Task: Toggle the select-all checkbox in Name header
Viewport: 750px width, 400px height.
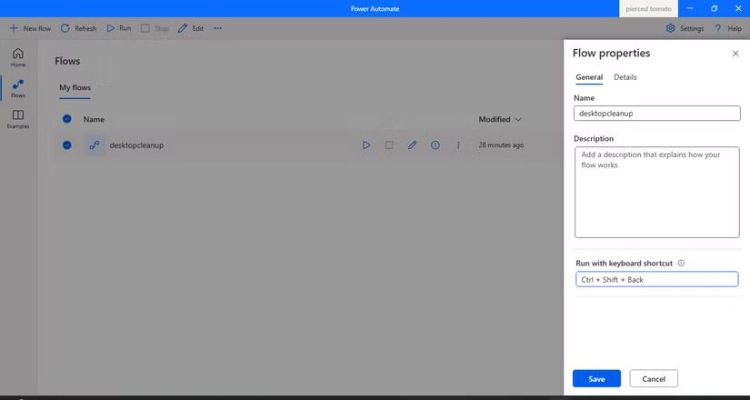Action: 67,119
